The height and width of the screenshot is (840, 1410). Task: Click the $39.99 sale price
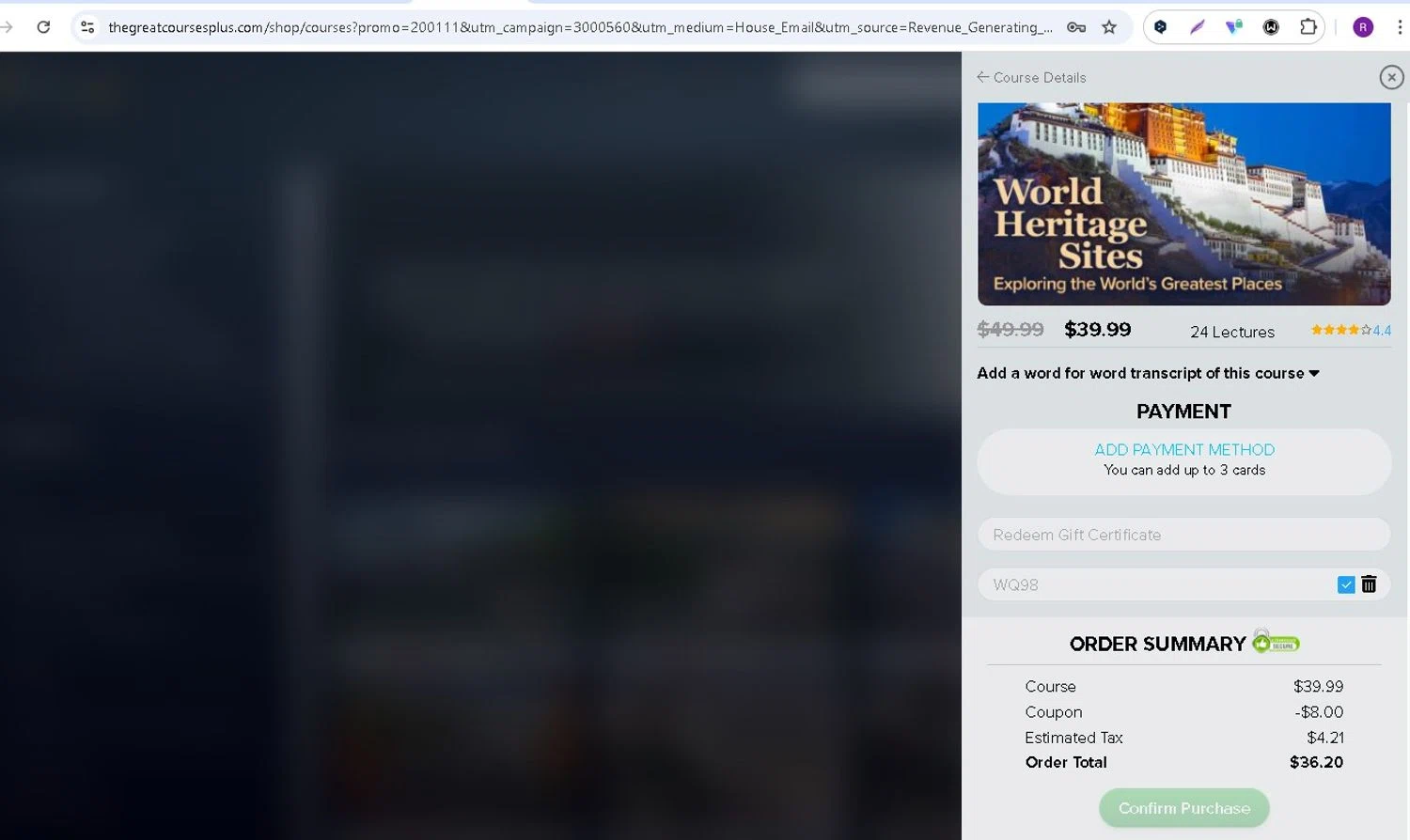(1098, 330)
